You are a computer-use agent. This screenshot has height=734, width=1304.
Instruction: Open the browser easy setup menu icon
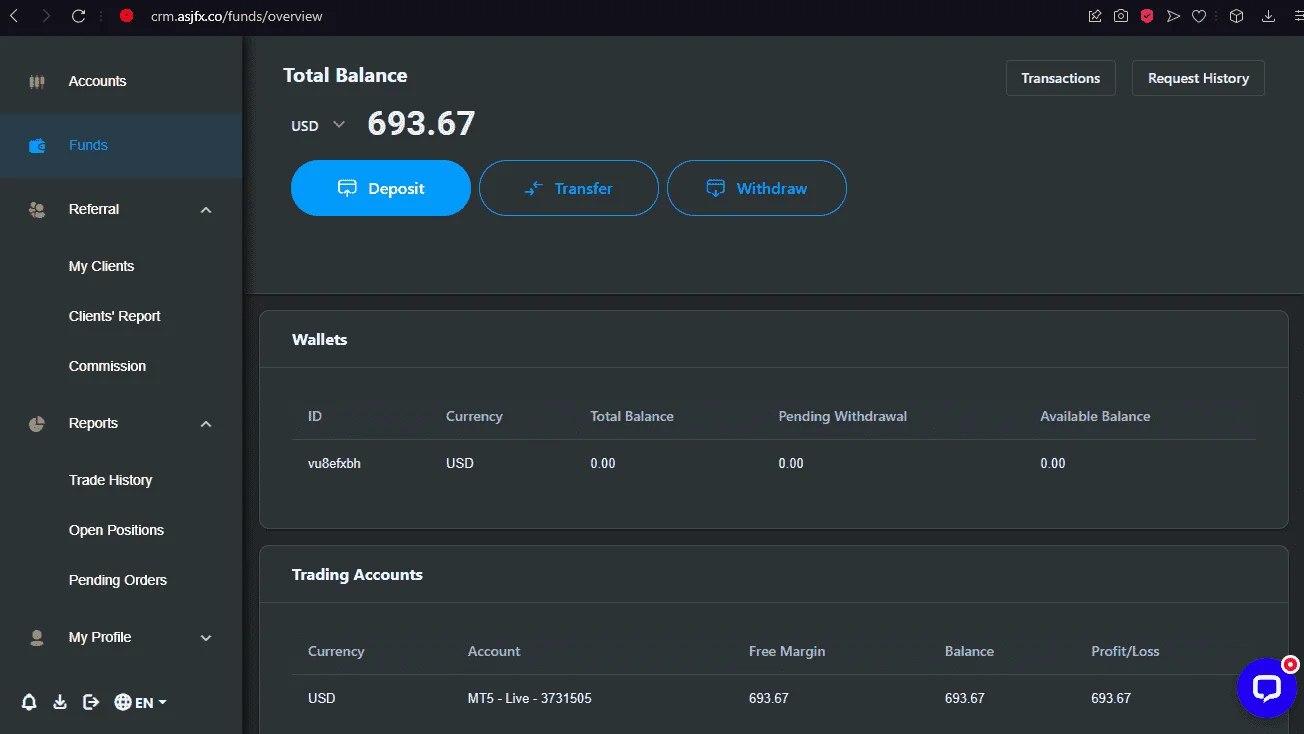pyautogui.click(x=1298, y=16)
